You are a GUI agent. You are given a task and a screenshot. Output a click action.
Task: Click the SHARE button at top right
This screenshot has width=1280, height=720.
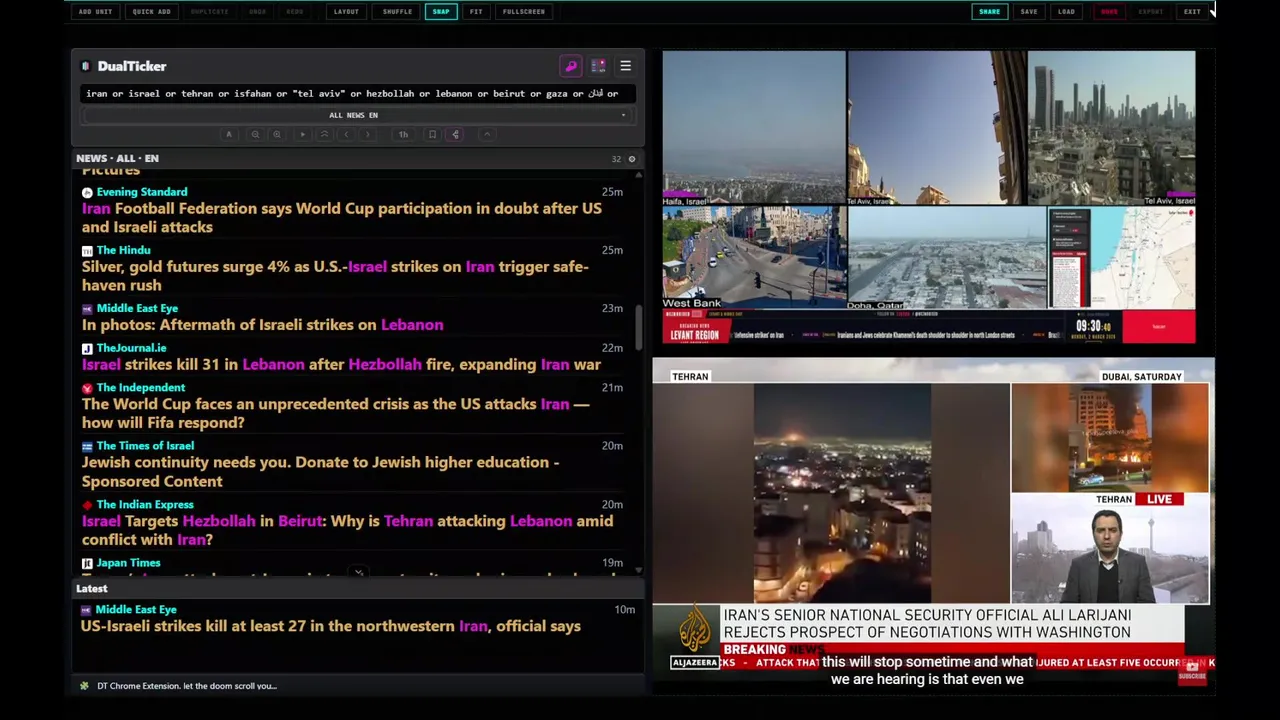pos(989,12)
